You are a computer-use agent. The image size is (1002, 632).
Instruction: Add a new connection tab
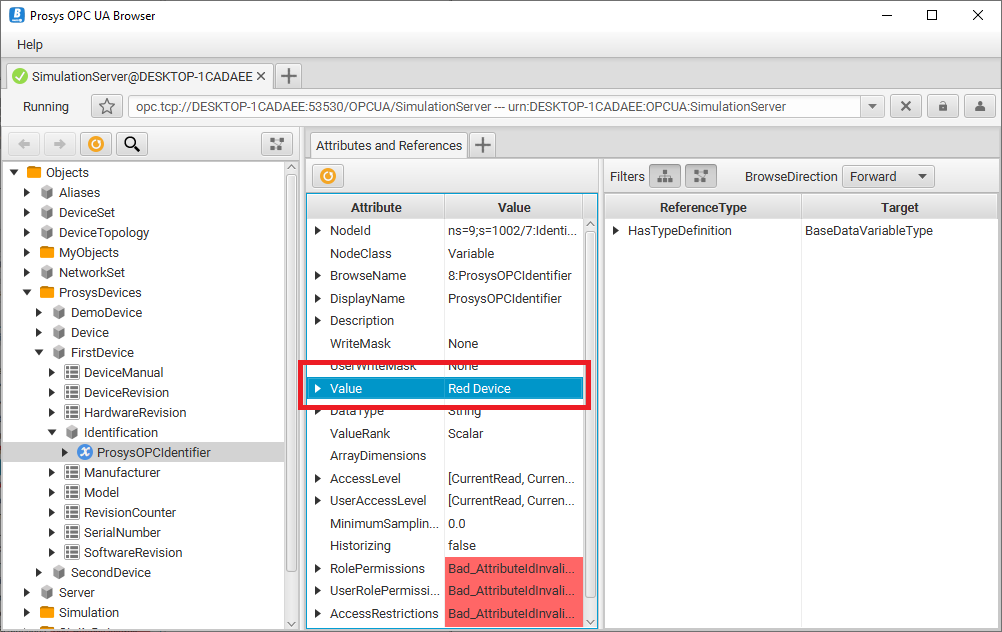tap(288, 76)
